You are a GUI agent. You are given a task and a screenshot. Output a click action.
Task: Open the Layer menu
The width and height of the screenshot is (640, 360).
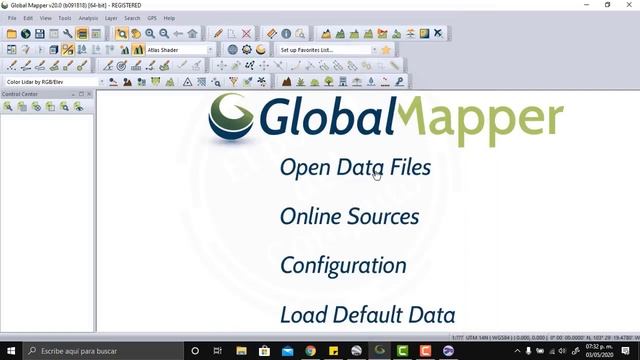[111, 18]
